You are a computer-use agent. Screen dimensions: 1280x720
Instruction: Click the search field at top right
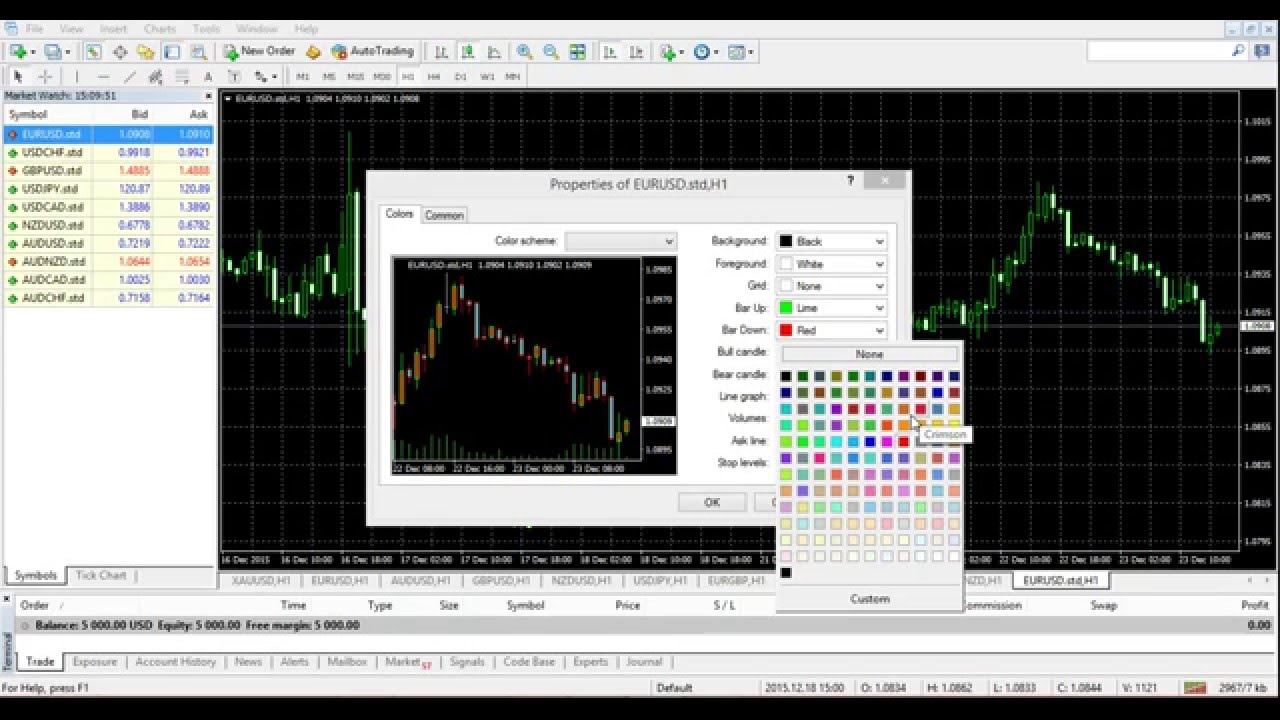[x=1166, y=51]
